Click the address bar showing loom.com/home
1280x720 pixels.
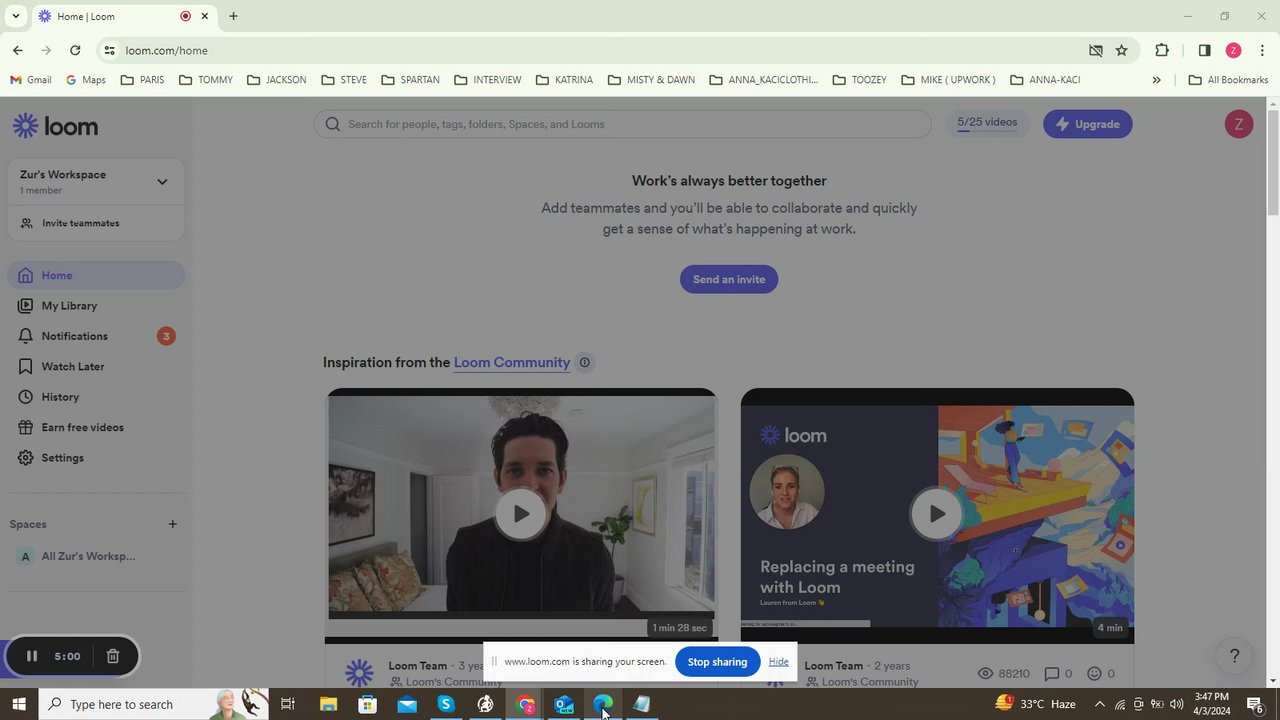click(600, 50)
